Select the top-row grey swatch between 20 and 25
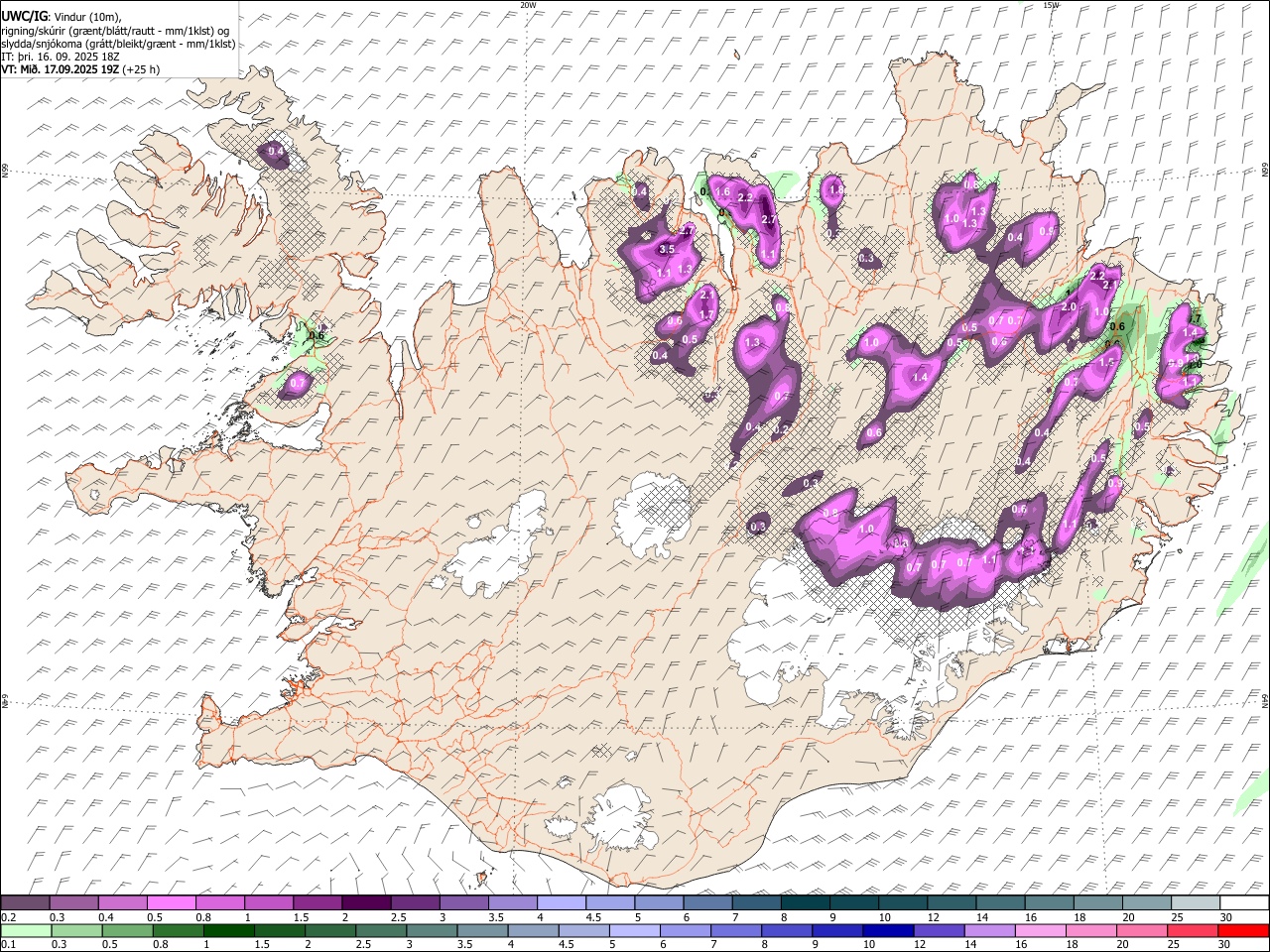1270x952 pixels. (x=1146, y=902)
